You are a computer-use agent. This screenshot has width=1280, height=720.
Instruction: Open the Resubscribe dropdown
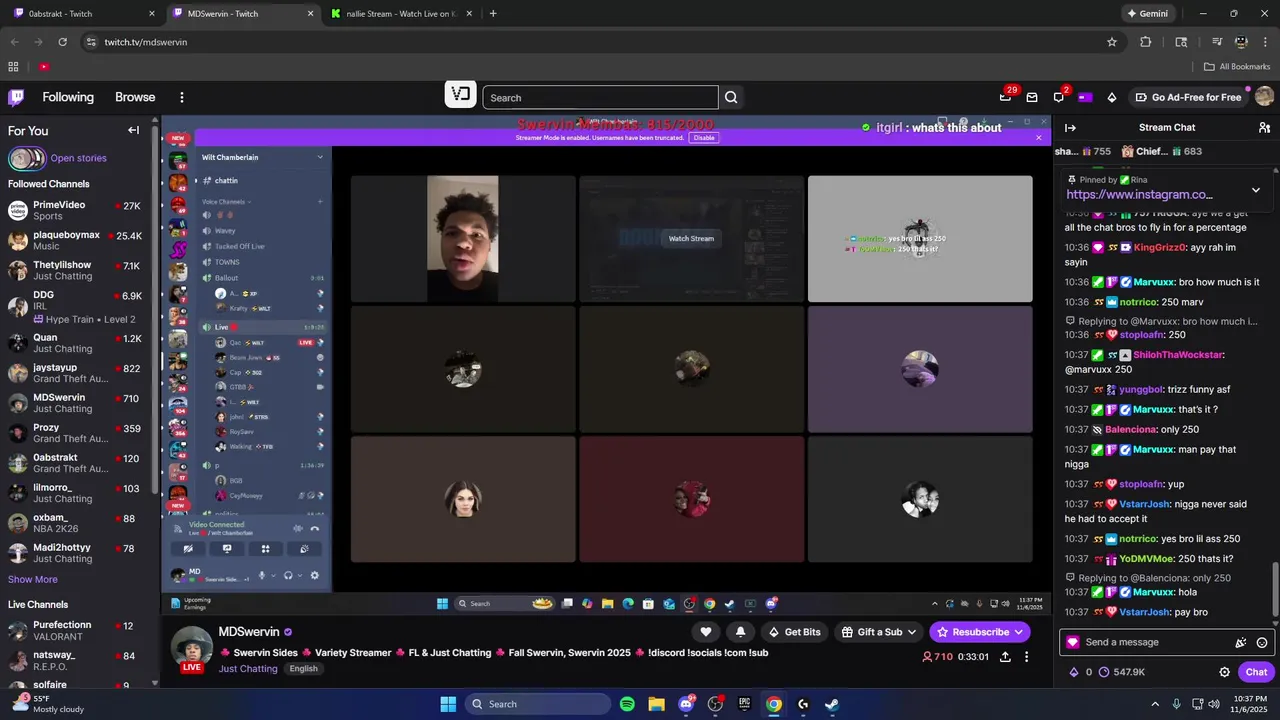[980, 632]
